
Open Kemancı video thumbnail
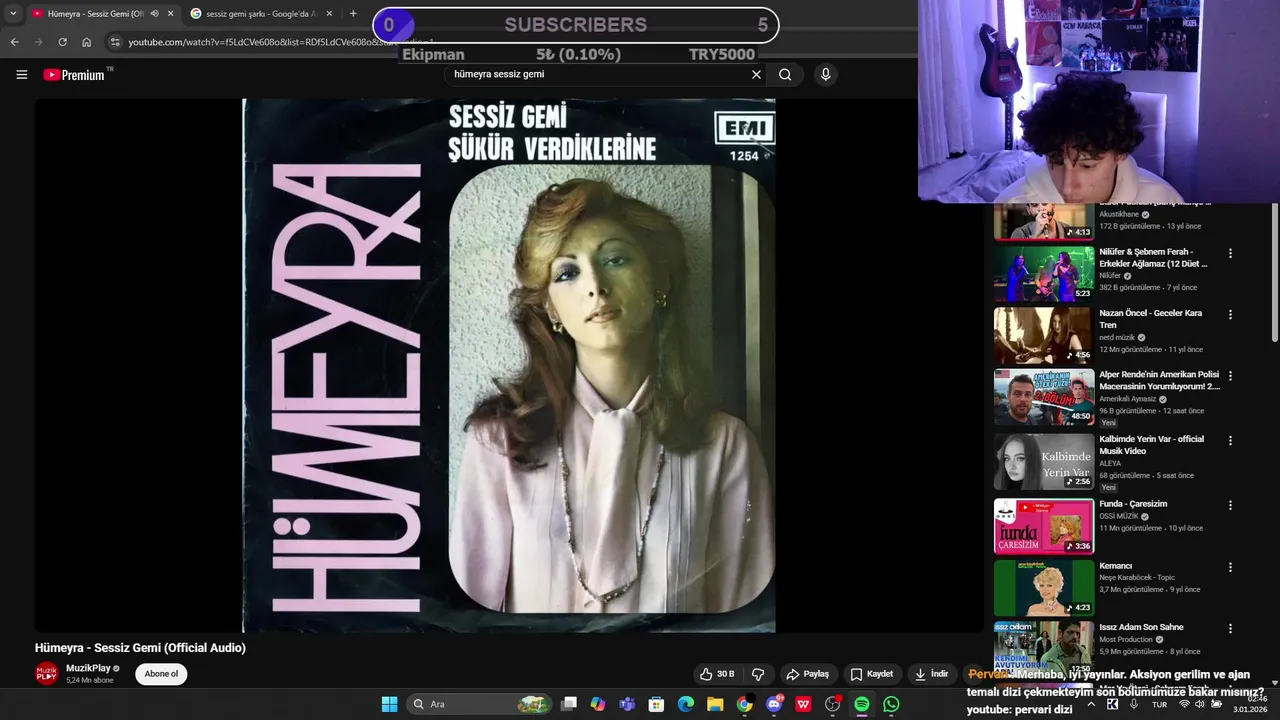click(1044, 587)
